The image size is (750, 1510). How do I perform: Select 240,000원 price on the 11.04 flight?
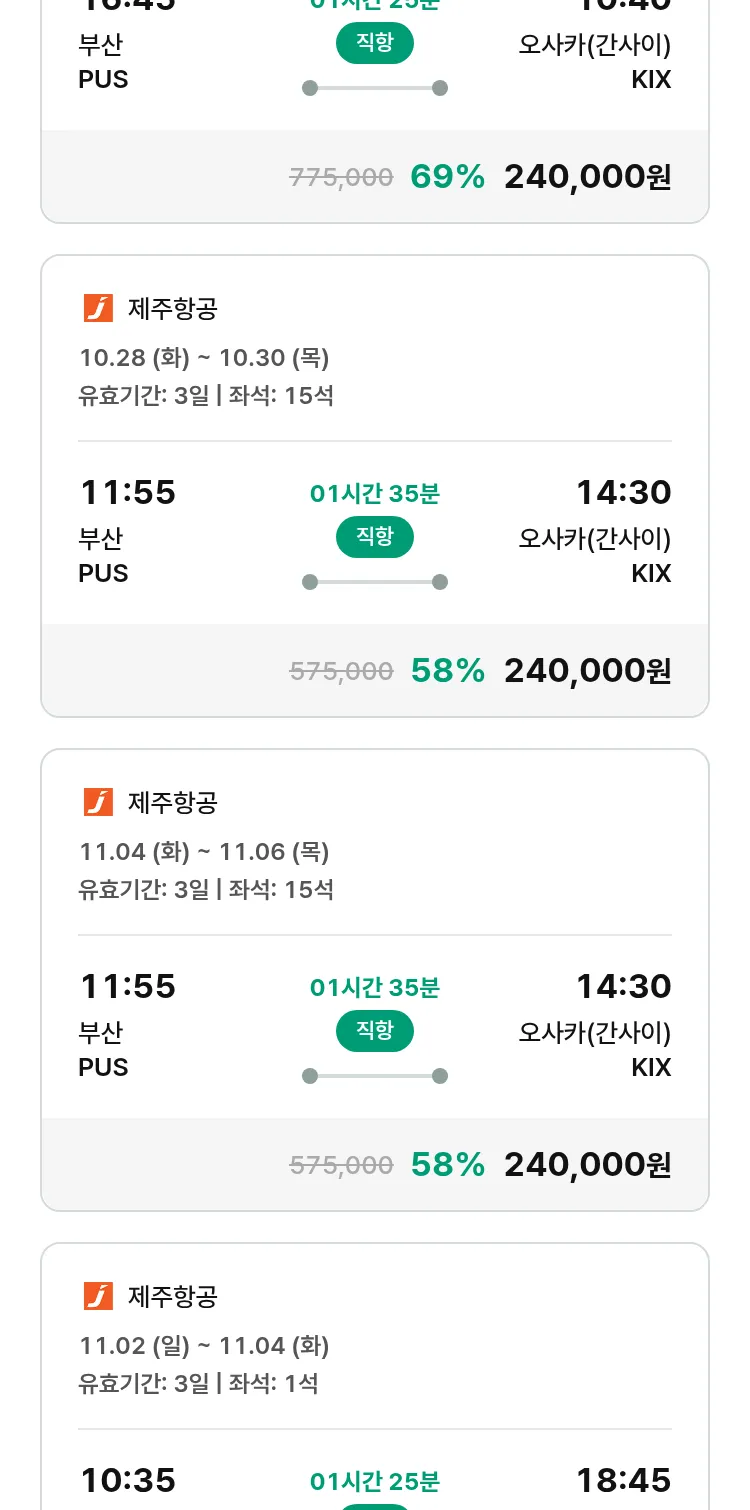pos(587,1165)
